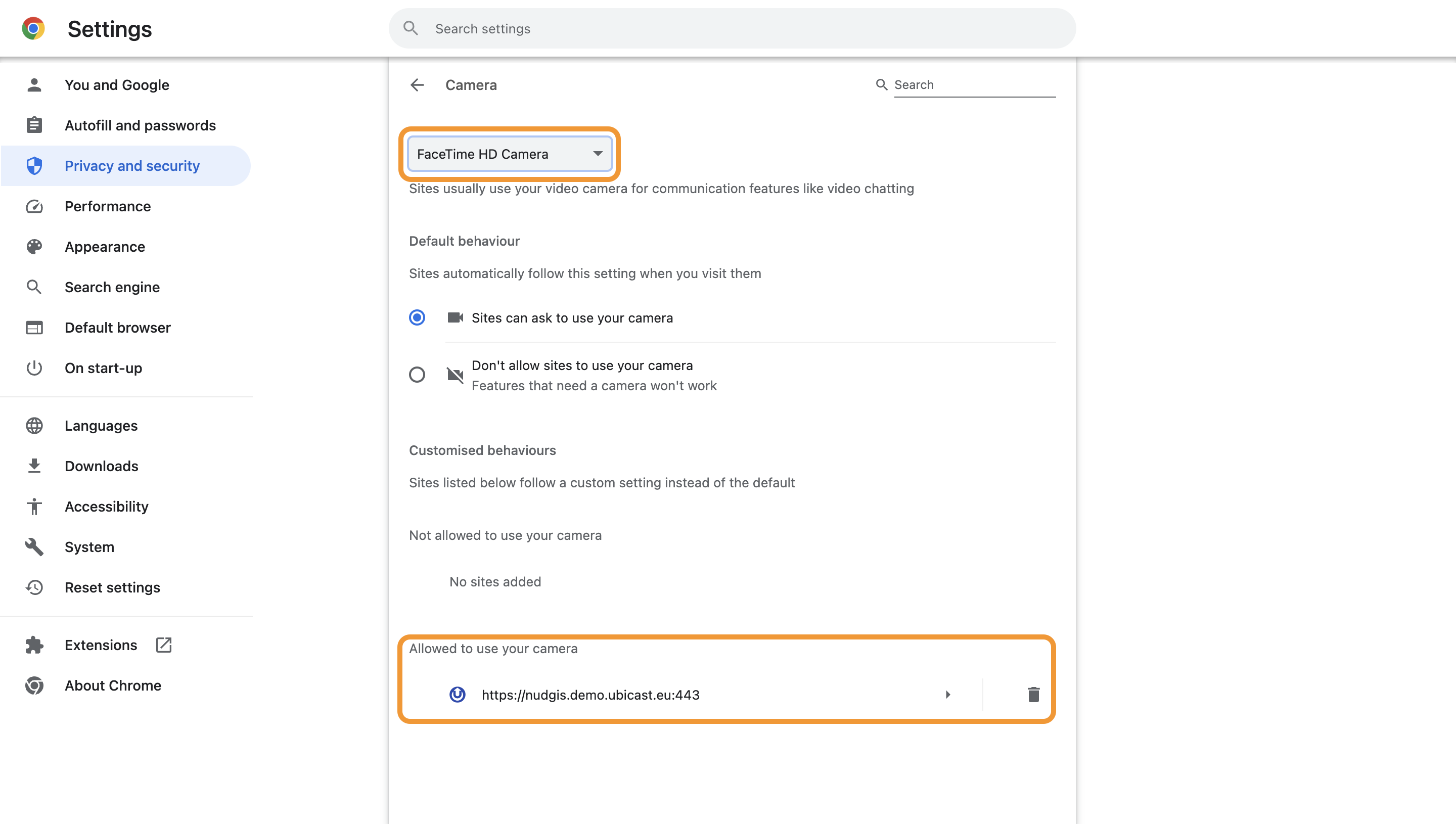The image size is (1456, 824).
Task: Click the globe icon for Languages
Action: [x=34, y=426]
